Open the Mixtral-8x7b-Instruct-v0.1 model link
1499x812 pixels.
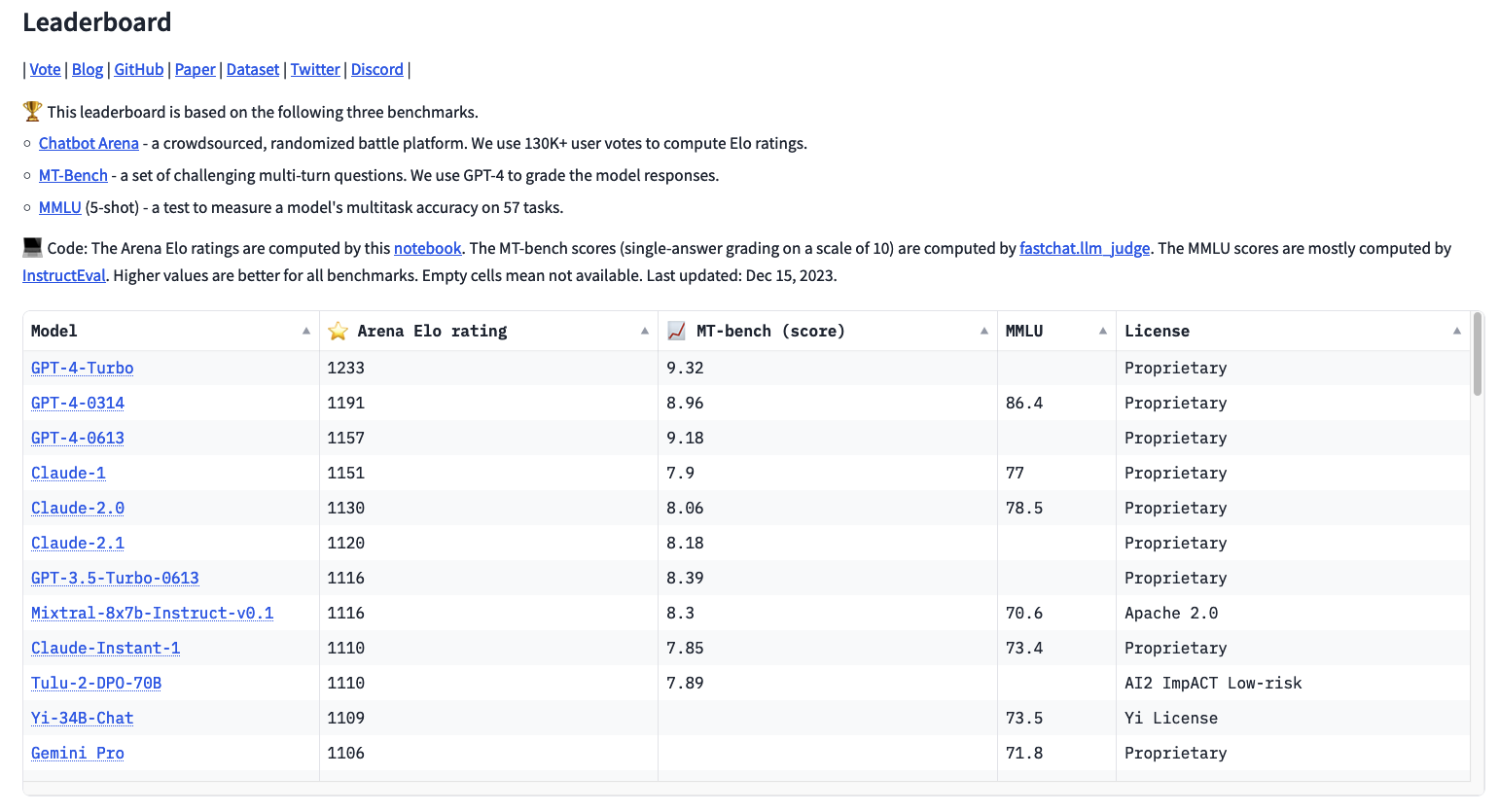(x=152, y=614)
